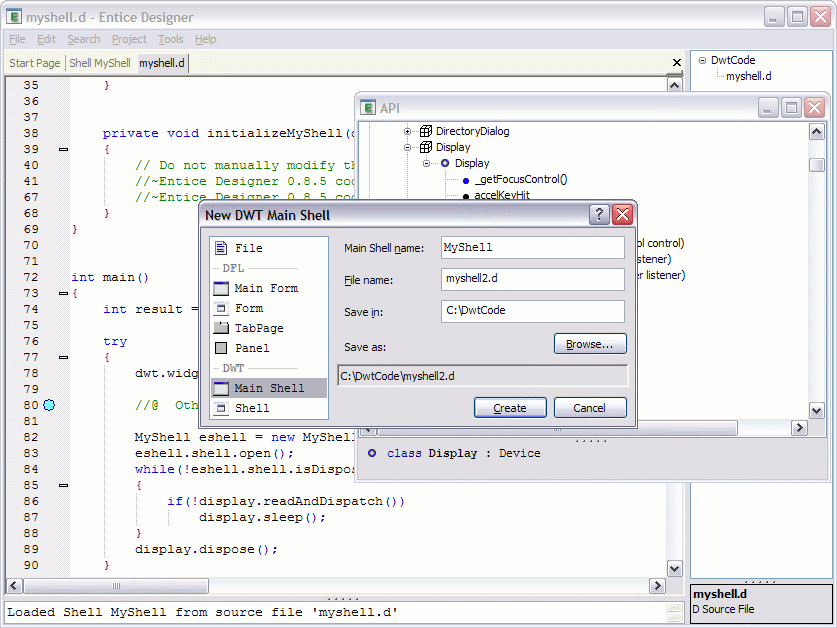Focus the File name field
Screen dimensions: 837x628
click(532, 279)
